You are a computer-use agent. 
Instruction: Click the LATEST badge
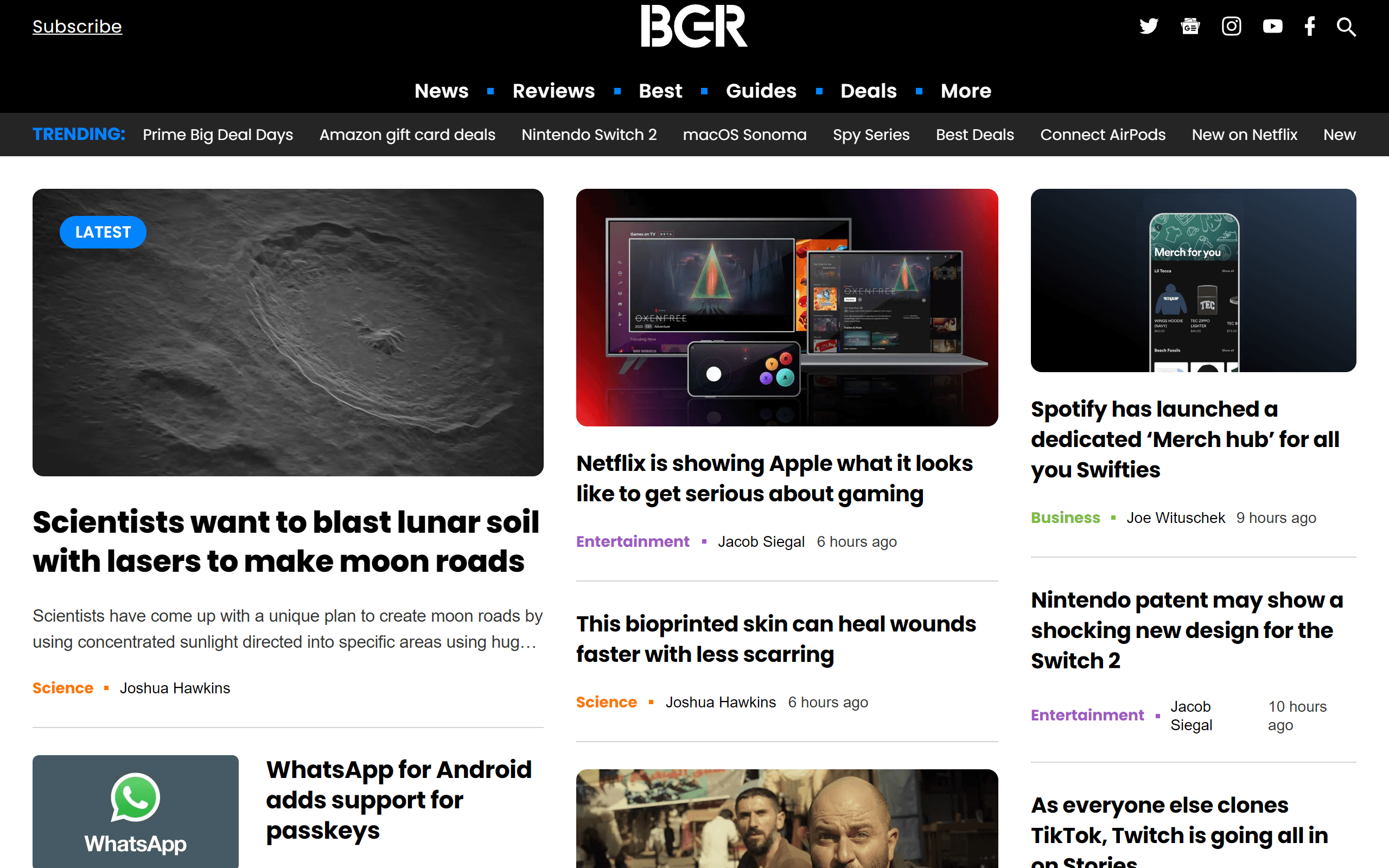103,232
